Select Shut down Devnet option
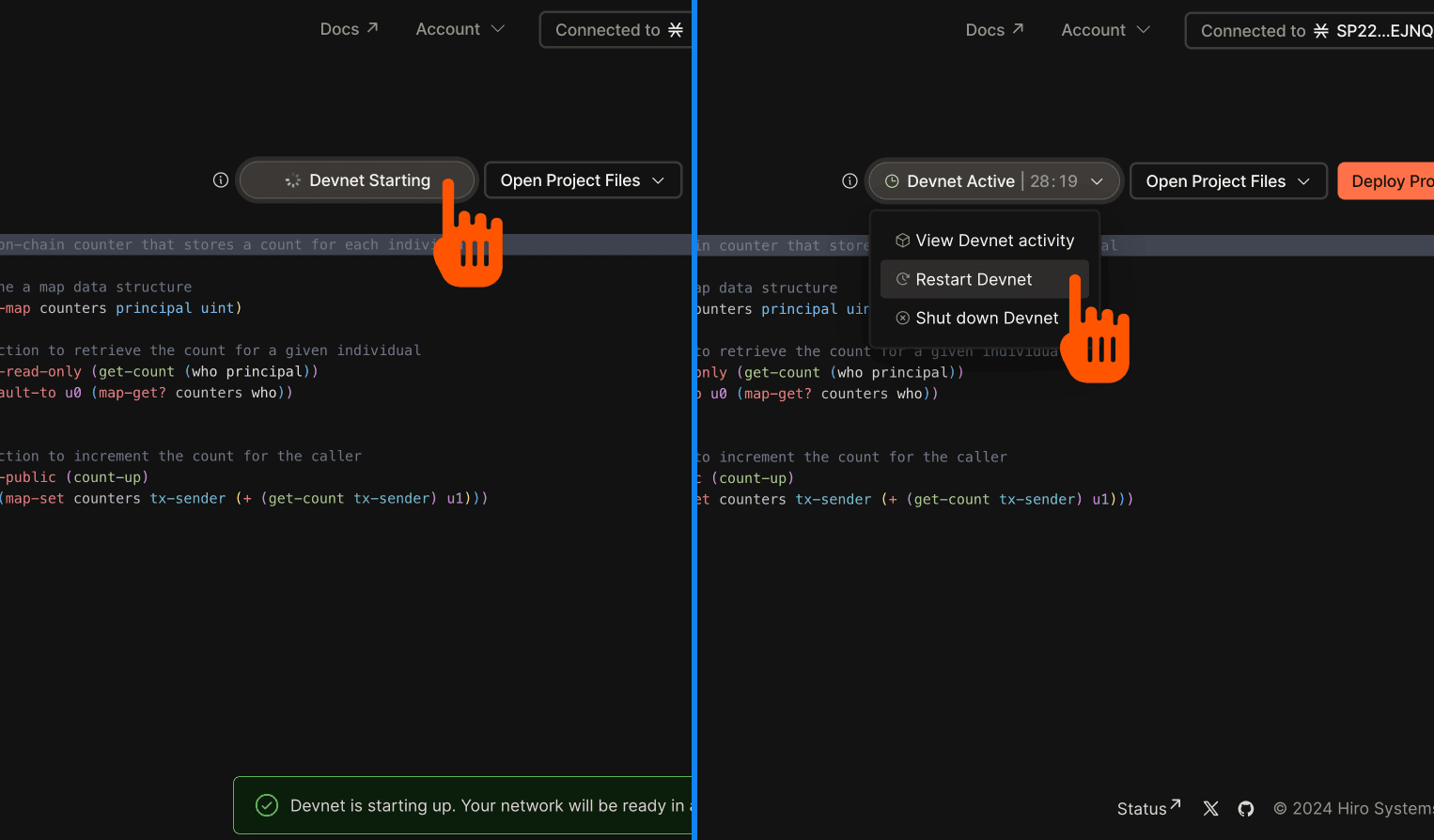The height and width of the screenshot is (840, 1434). pyautogui.click(x=985, y=318)
